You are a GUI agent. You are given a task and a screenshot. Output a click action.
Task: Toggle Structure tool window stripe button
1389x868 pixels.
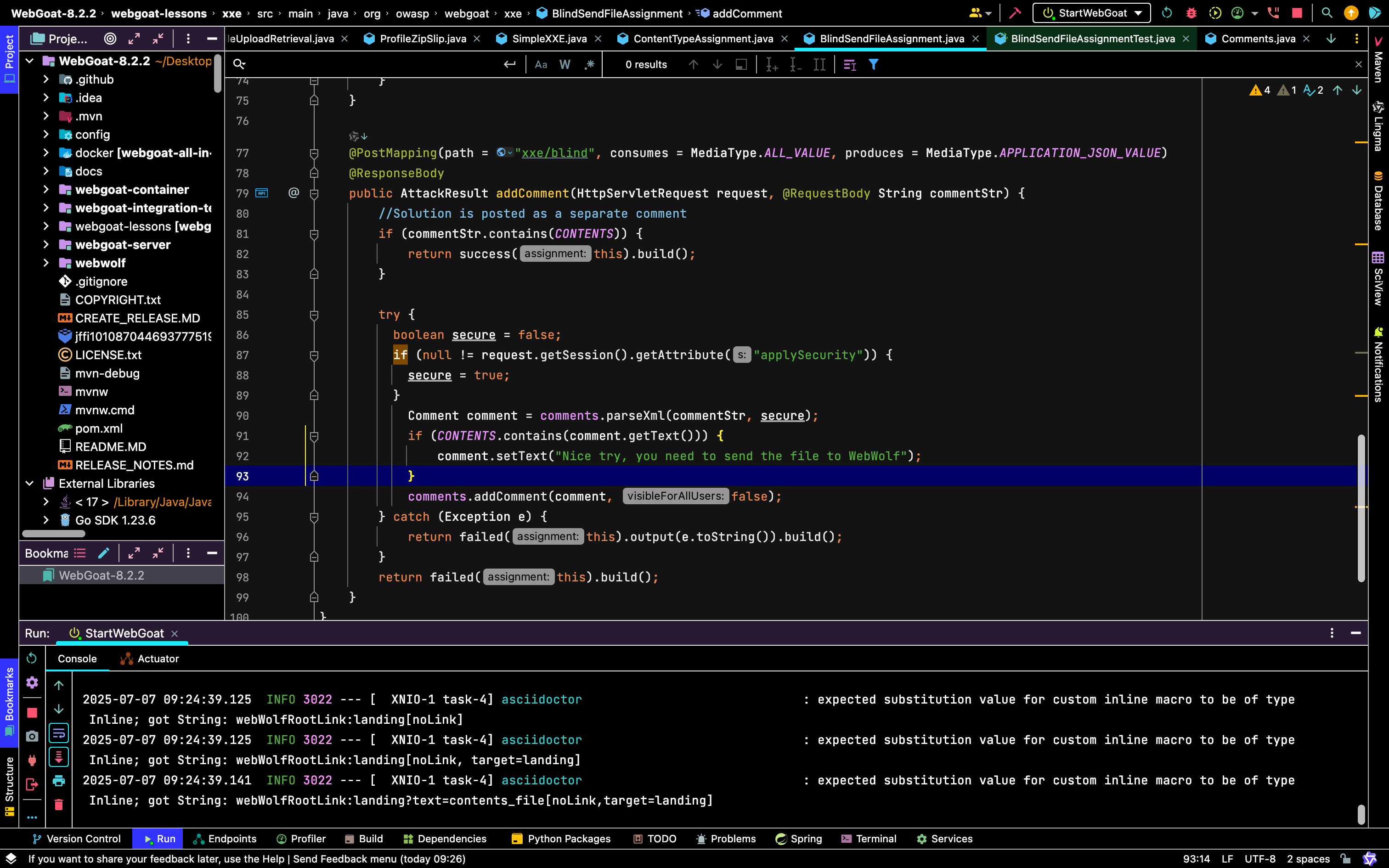pyautogui.click(x=9, y=786)
